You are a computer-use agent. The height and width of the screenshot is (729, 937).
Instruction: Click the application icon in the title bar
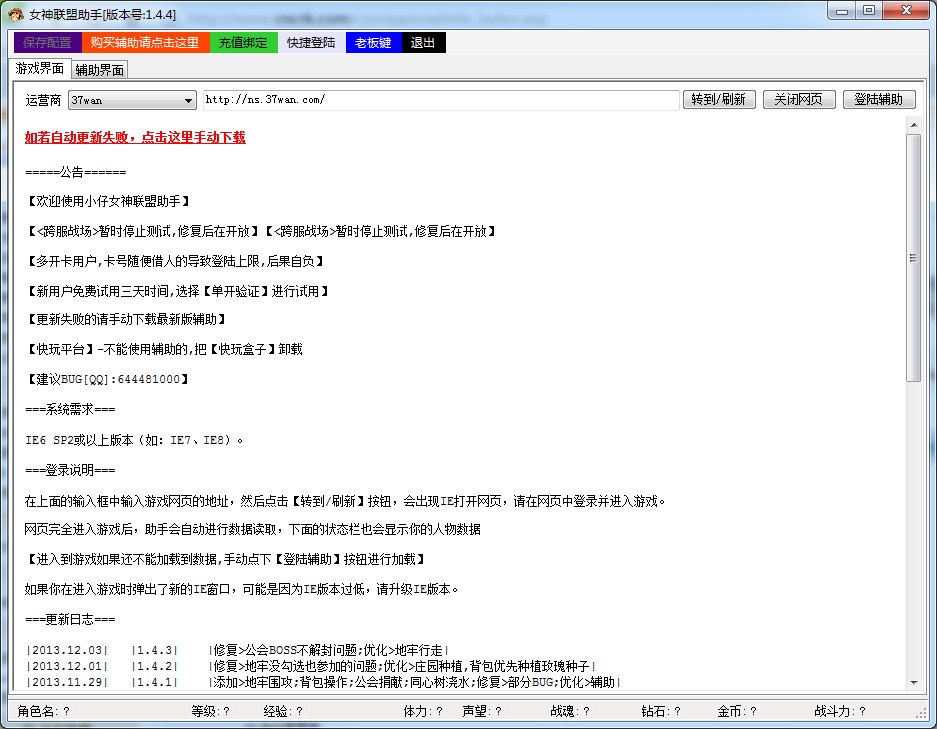tap(13, 11)
